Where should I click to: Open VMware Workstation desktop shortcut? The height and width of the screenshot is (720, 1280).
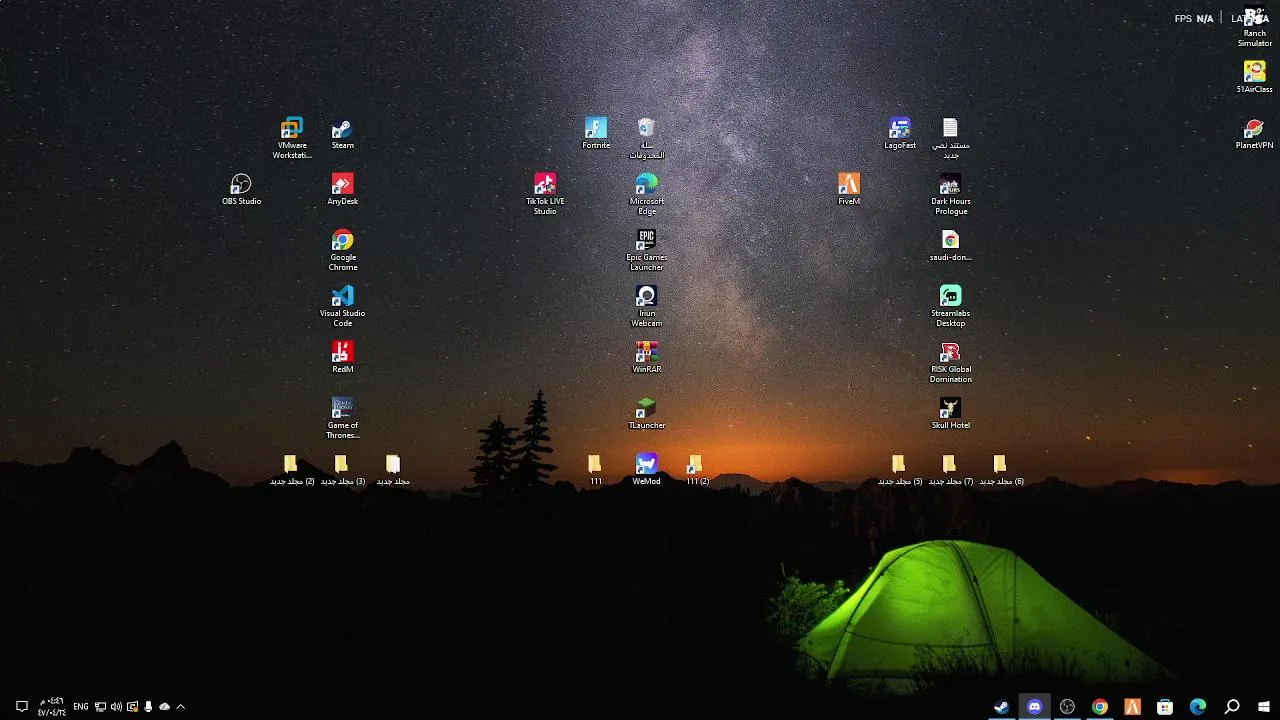tap(292, 138)
